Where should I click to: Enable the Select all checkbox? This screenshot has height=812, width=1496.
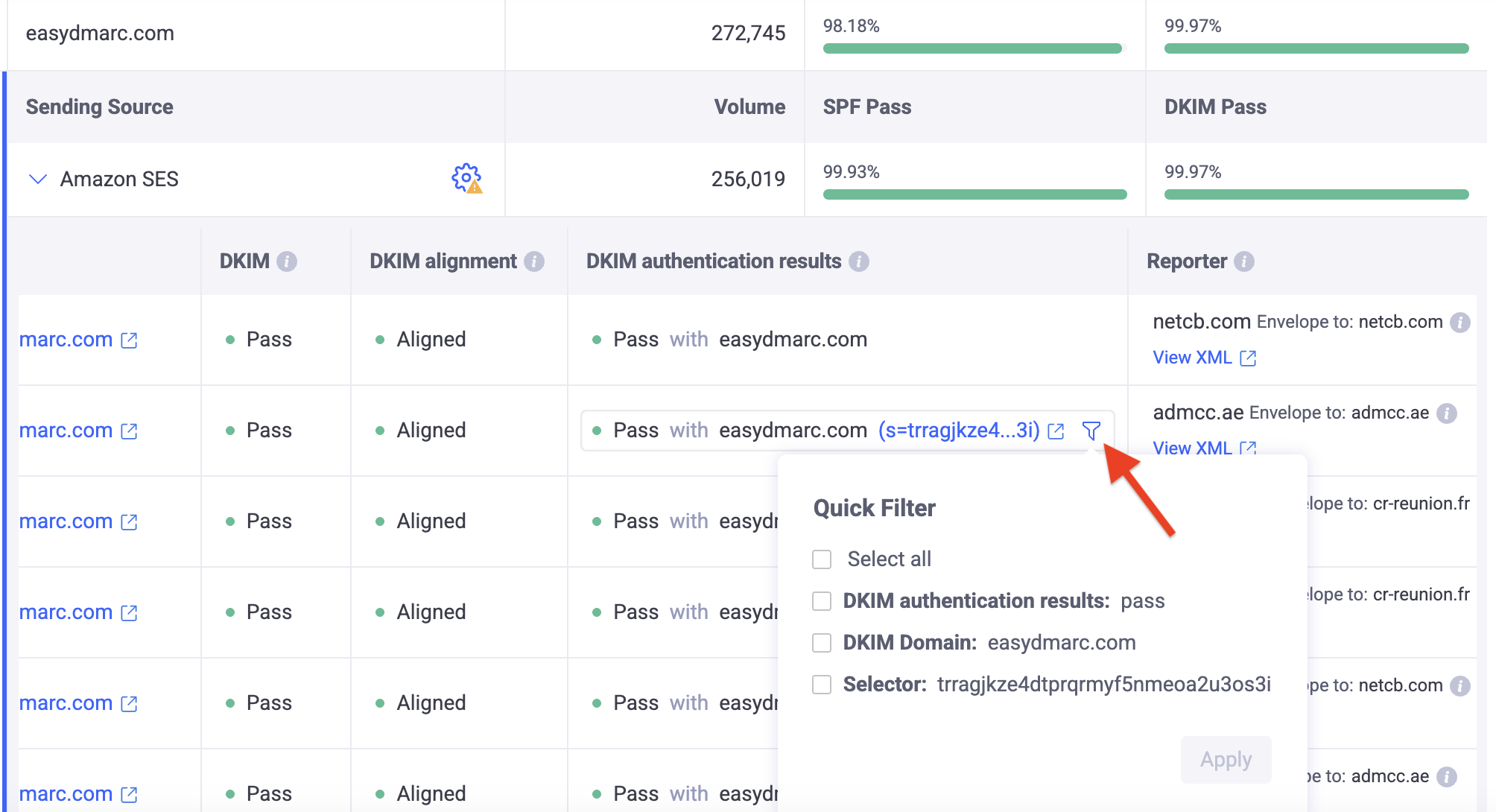[822, 559]
